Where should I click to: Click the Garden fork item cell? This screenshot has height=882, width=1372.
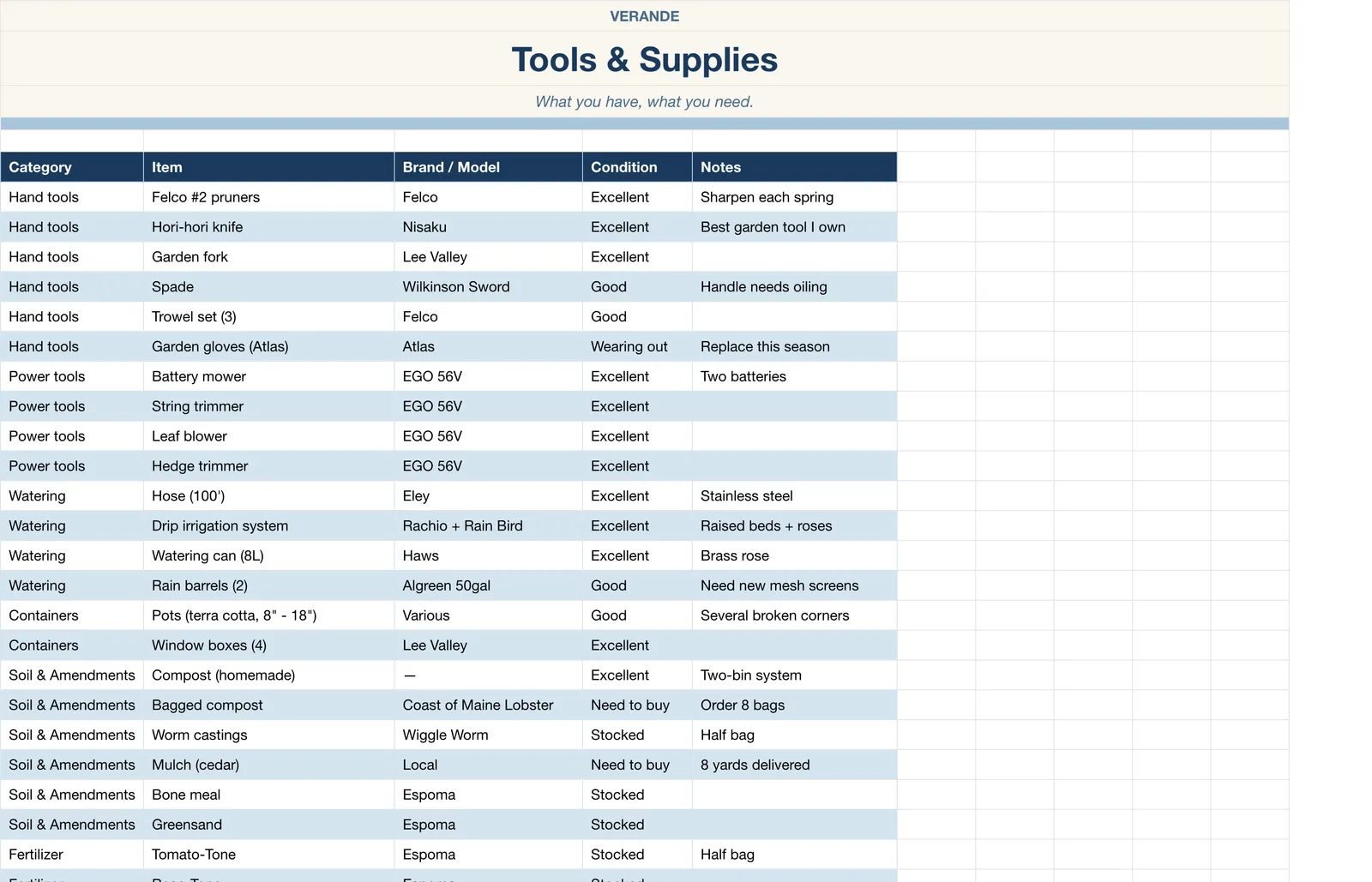[x=268, y=257]
